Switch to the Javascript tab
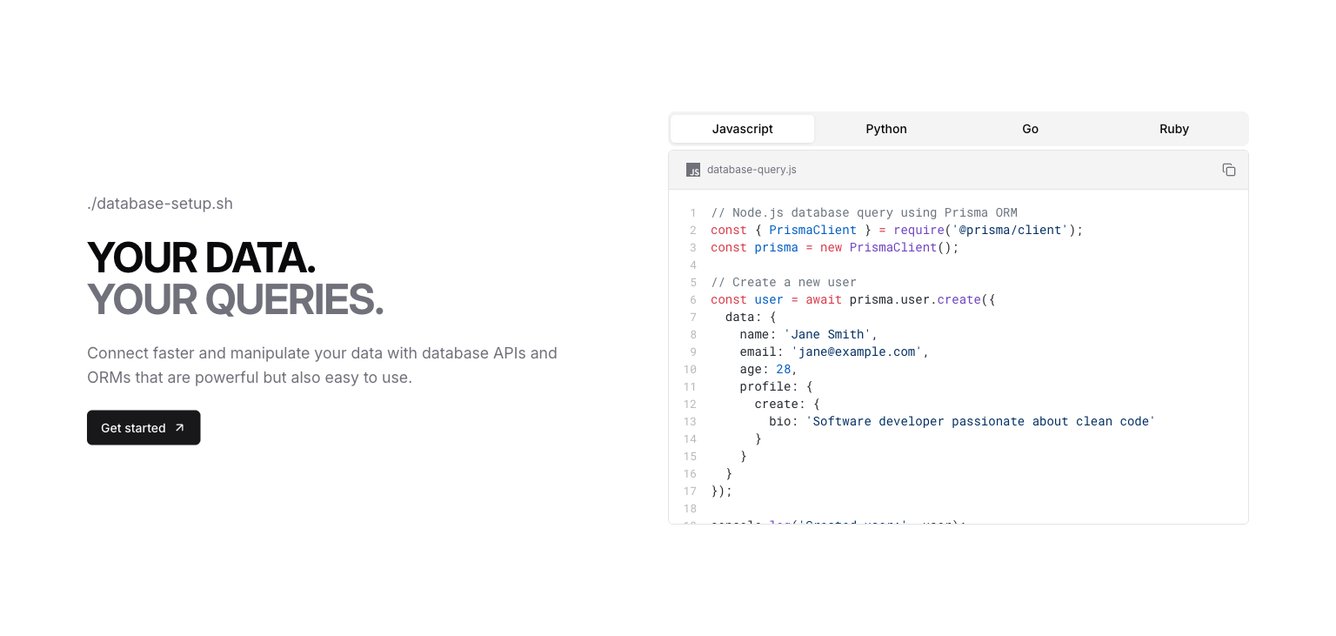Image resolution: width=1336 pixels, height=636 pixels. (742, 129)
